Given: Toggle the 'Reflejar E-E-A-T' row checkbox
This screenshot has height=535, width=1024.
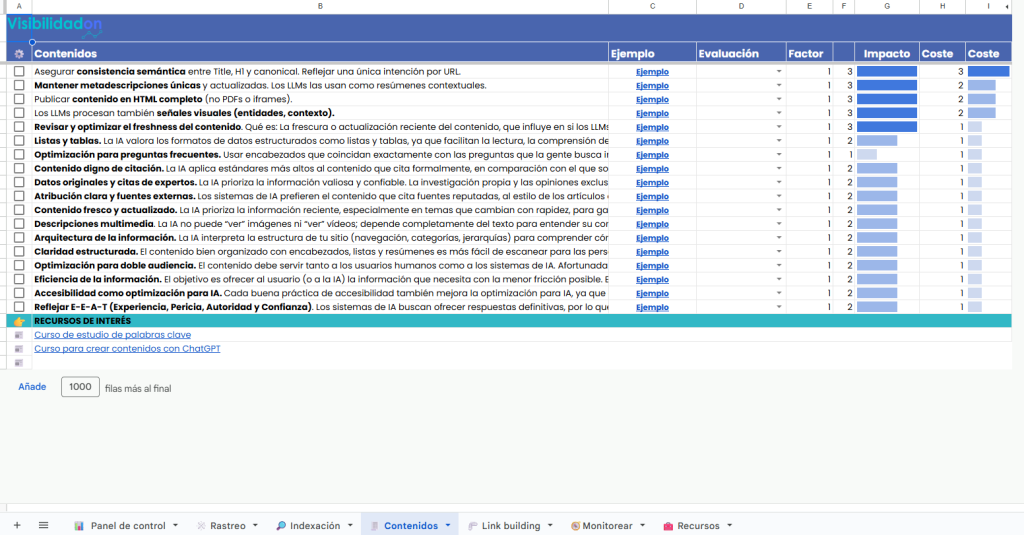Looking at the screenshot, I should tap(19, 307).
